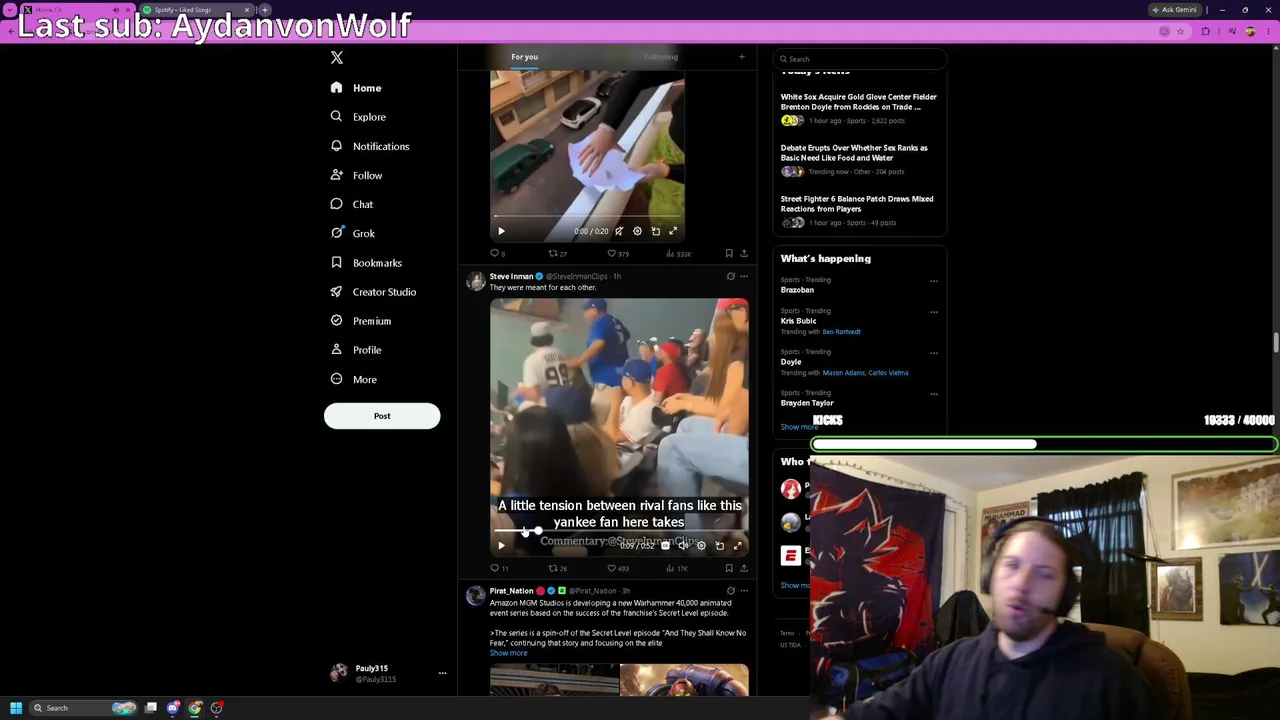Screen dimensions: 1280x720
Task: Seek the first video's progress bar
Action: (x=587, y=217)
